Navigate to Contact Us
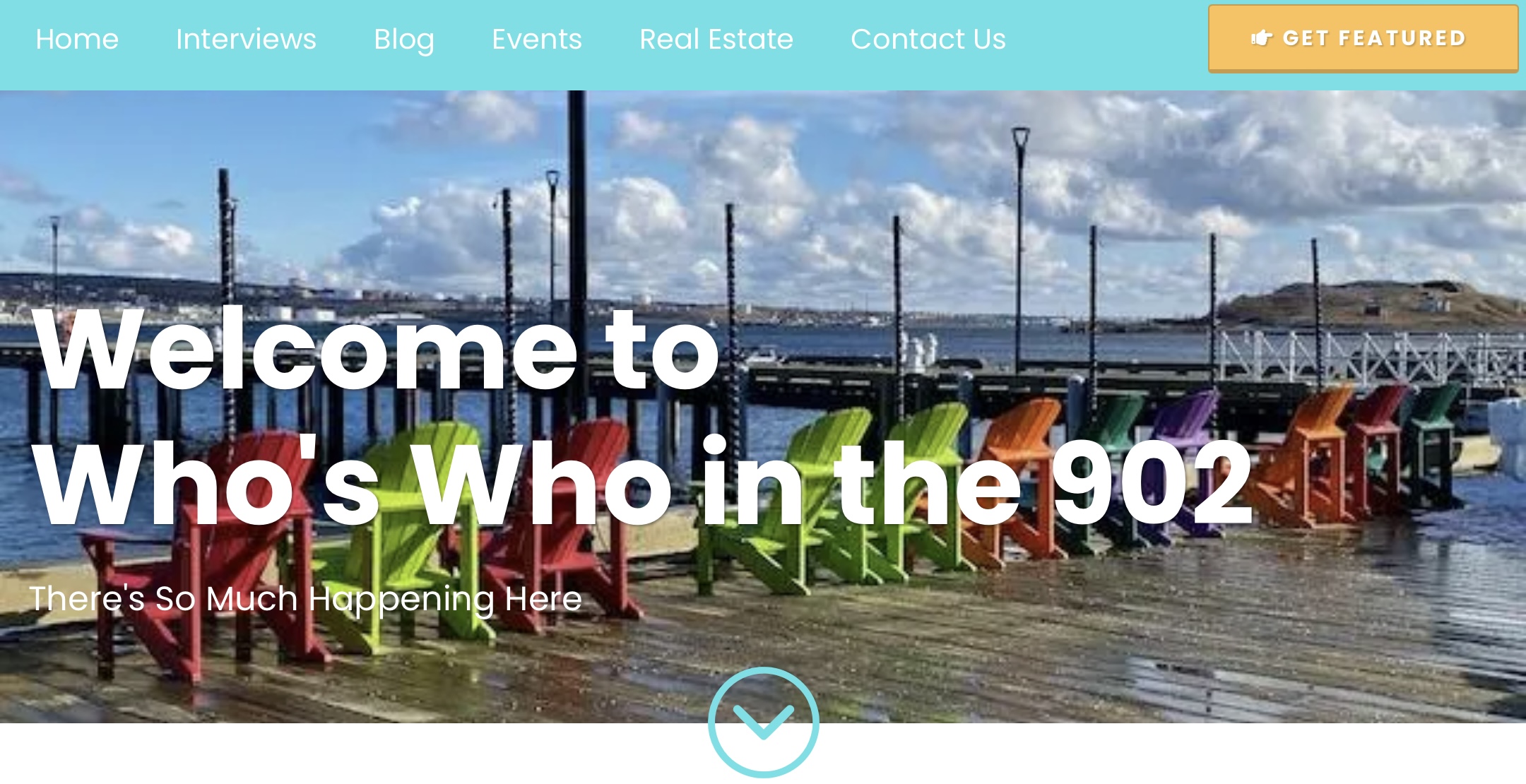1526x784 pixels. coord(928,39)
